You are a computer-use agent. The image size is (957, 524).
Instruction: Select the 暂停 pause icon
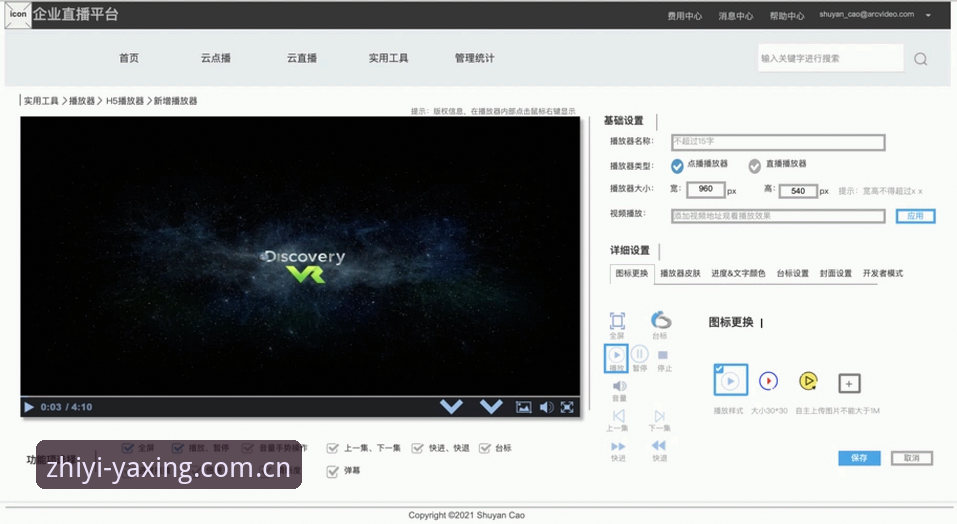pos(640,354)
